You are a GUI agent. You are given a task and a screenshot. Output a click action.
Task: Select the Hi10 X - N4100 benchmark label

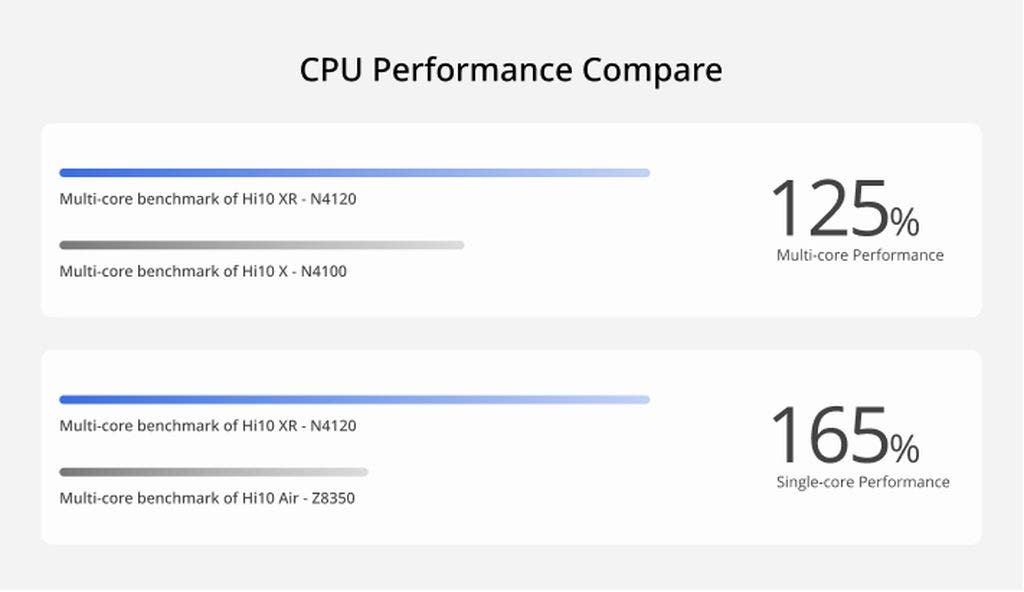[x=203, y=271]
